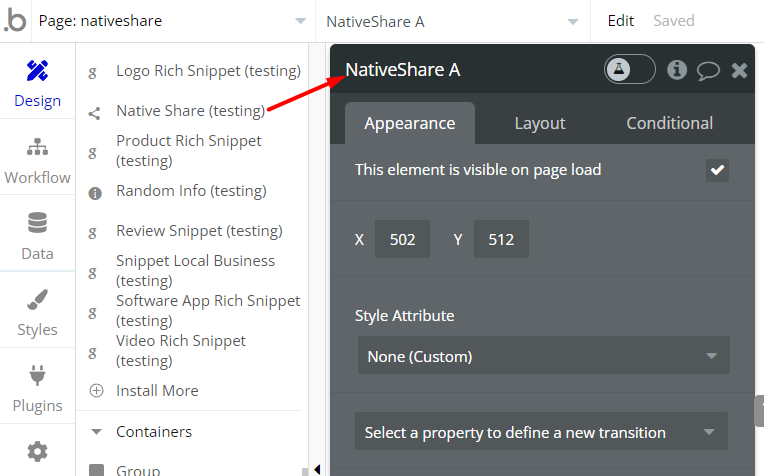The image size is (764, 476).
Task: Select Native Share (testing) element
Action: point(190,111)
